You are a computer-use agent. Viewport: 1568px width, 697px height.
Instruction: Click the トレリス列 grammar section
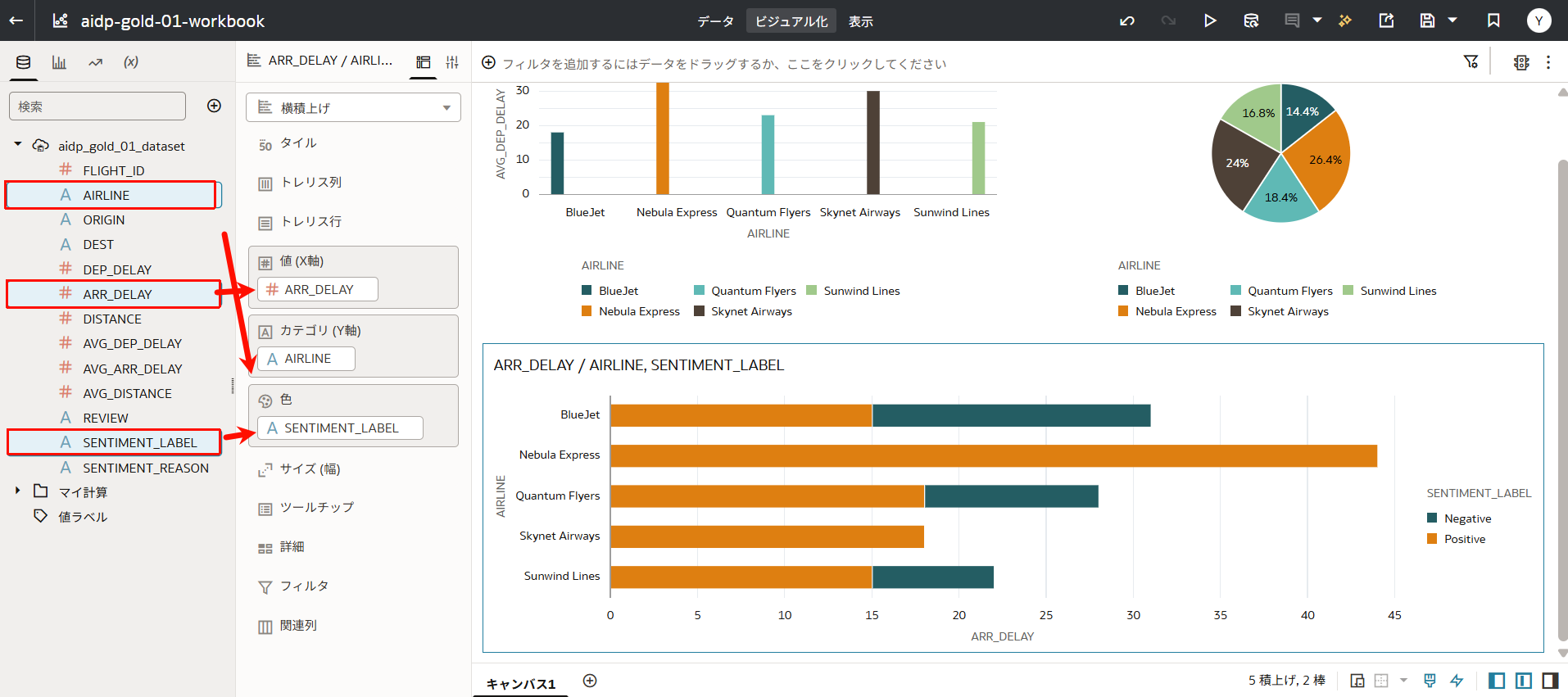(x=310, y=182)
